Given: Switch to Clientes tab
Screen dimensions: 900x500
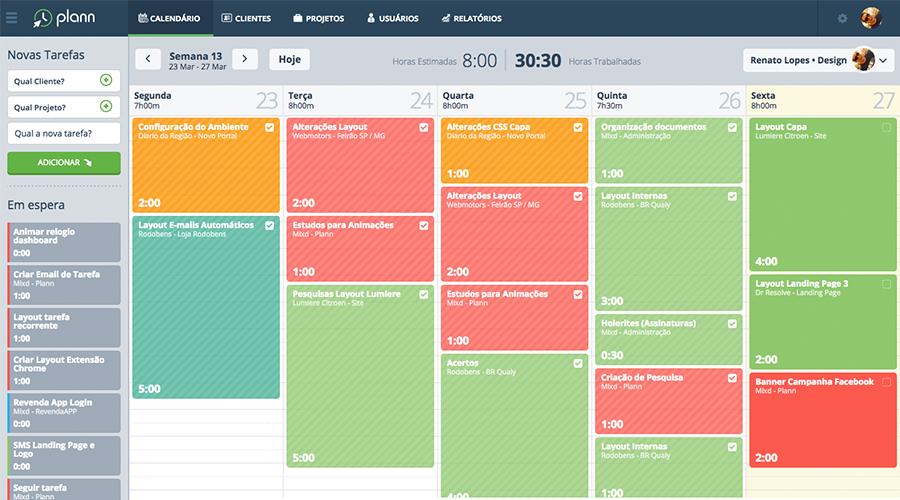Looking at the screenshot, I should (x=246, y=18).
